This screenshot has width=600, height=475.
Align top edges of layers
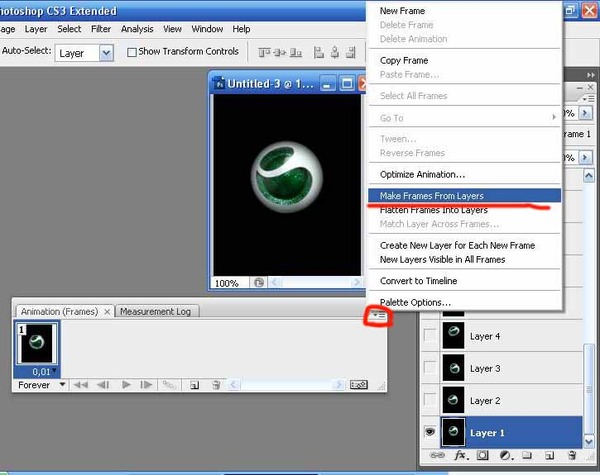tap(264, 52)
